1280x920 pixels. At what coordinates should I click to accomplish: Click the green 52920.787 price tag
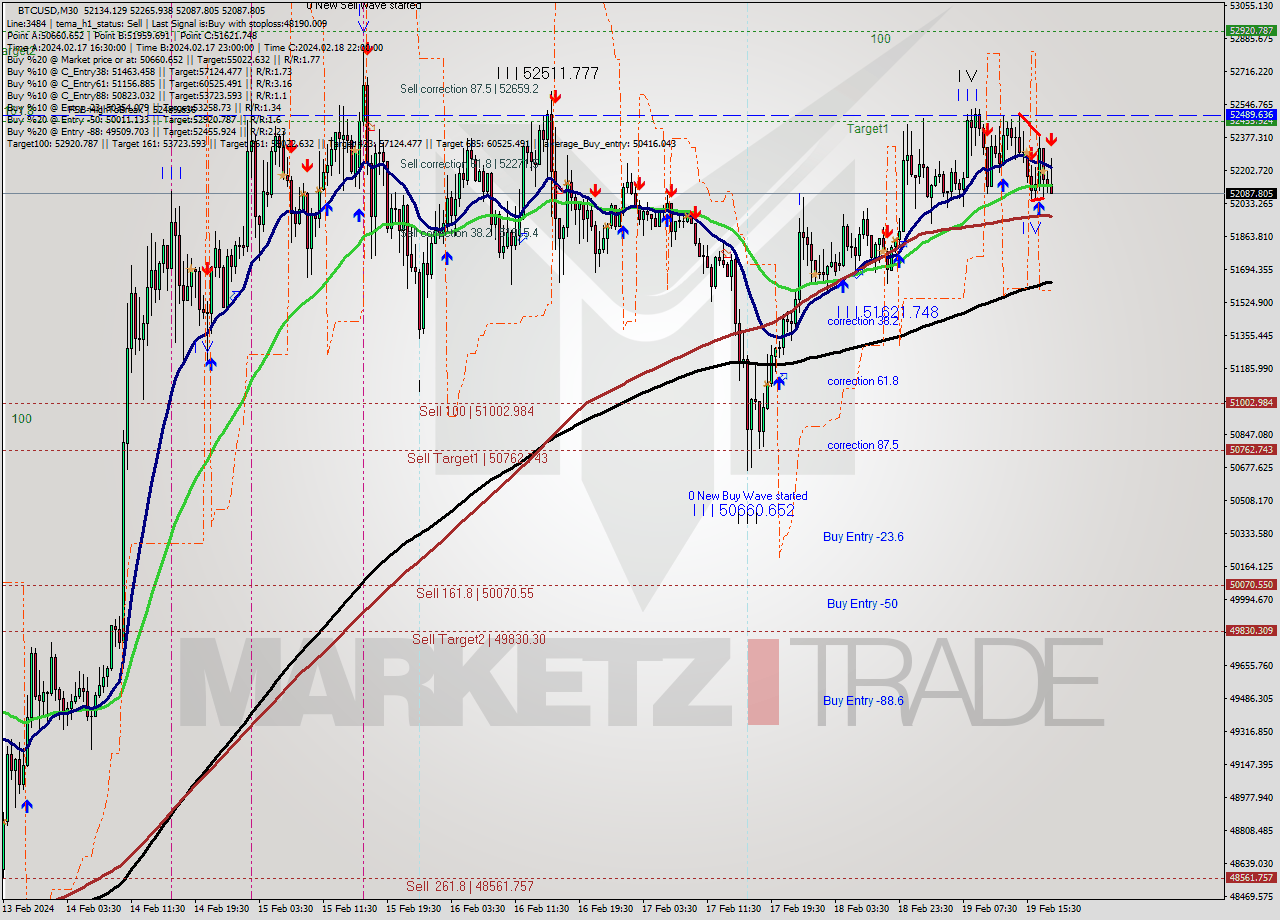click(x=1251, y=30)
